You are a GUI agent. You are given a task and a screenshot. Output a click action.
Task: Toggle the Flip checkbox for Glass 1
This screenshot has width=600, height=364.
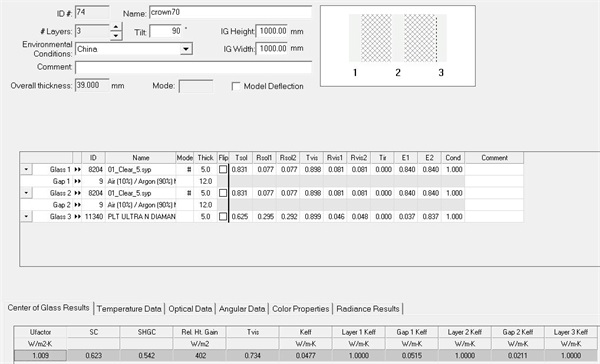point(223,170)
